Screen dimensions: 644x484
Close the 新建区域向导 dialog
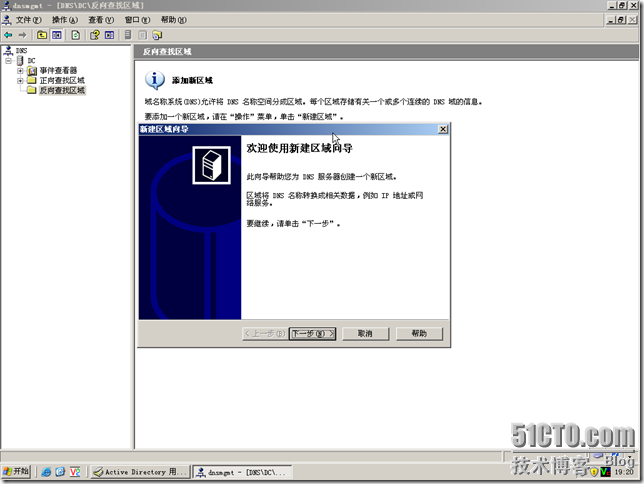click(443, 129)
